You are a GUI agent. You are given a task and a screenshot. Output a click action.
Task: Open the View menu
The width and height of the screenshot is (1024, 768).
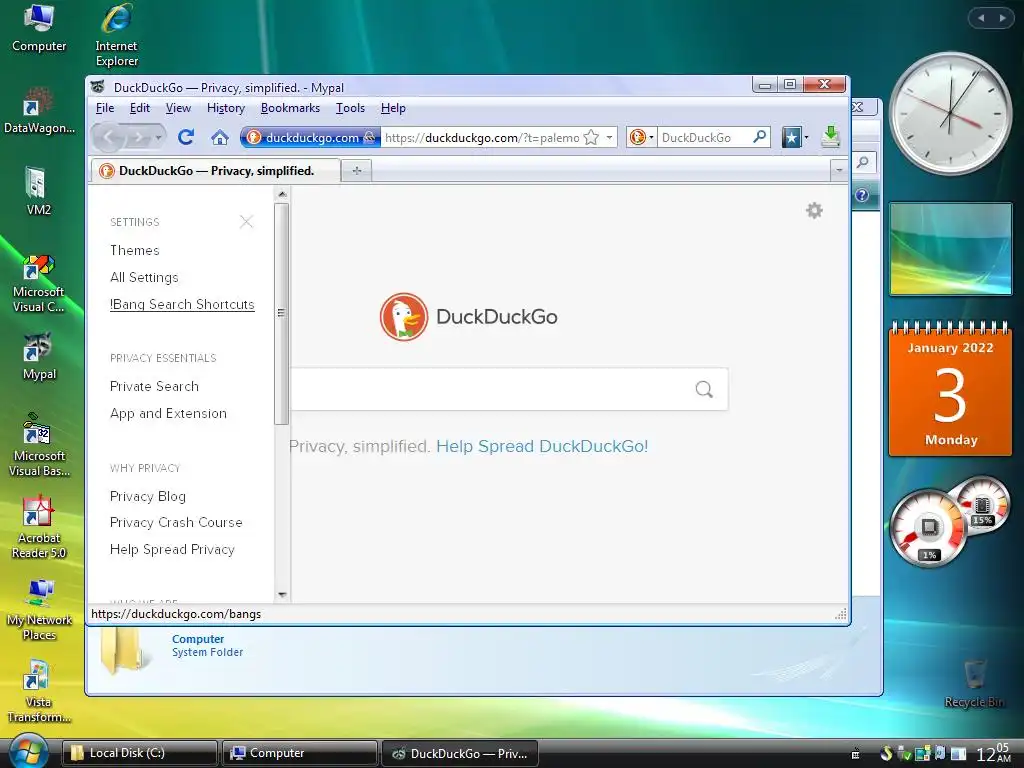(178, 108)
